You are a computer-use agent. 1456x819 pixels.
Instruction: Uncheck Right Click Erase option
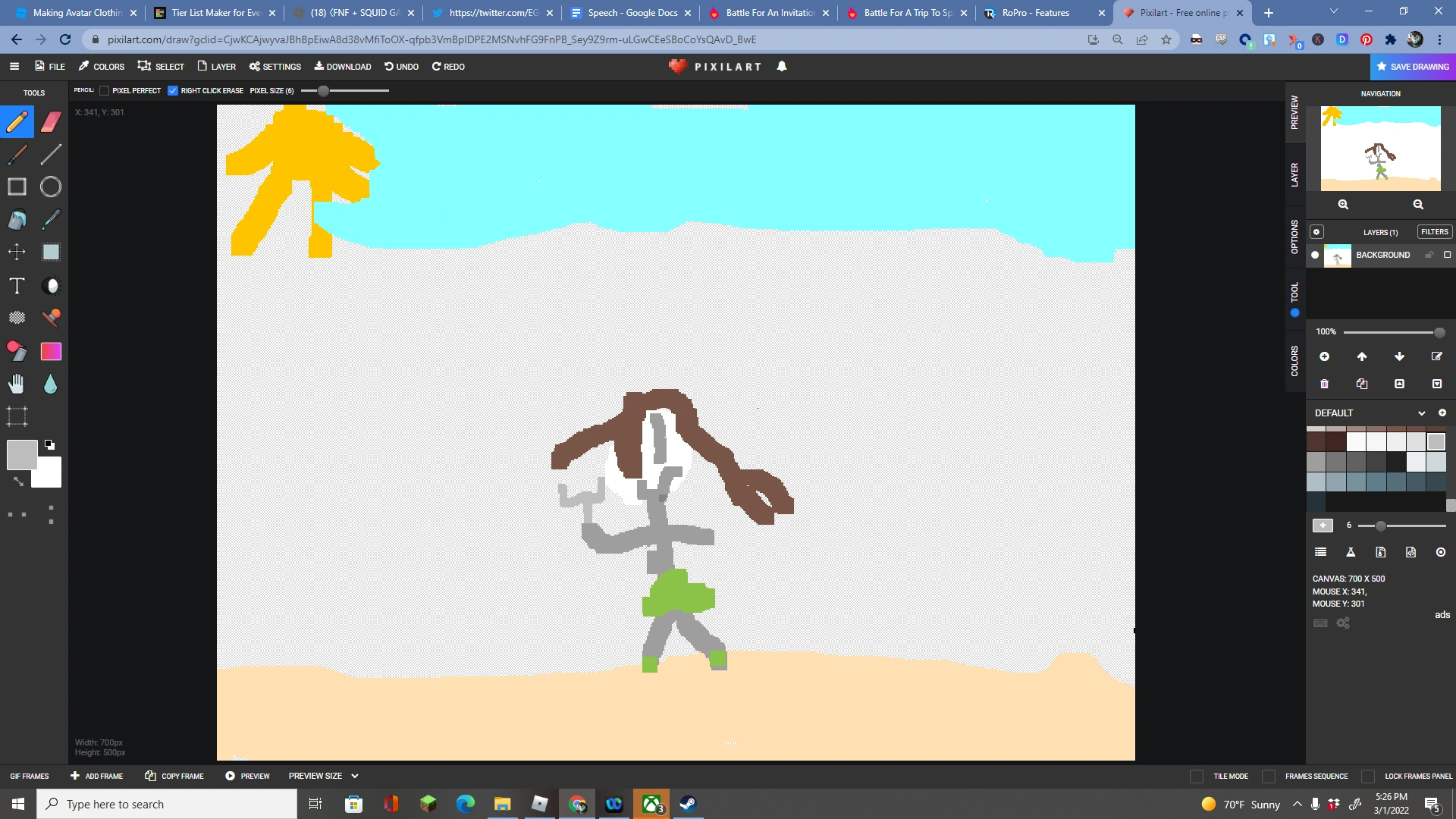pos(173,91)
